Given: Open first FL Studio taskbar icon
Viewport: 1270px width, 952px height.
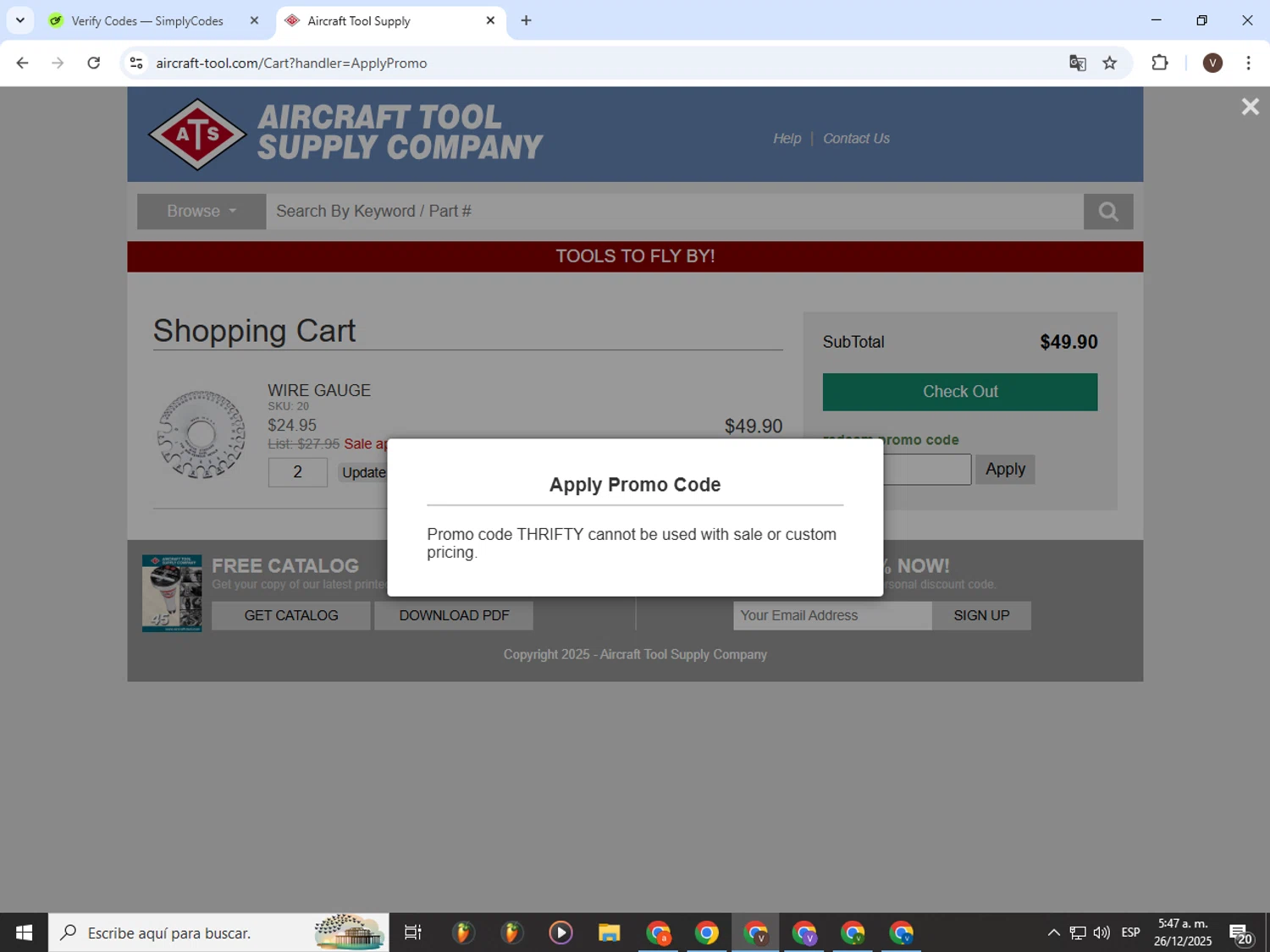Looking at the screenshot, I should (462, 933).
